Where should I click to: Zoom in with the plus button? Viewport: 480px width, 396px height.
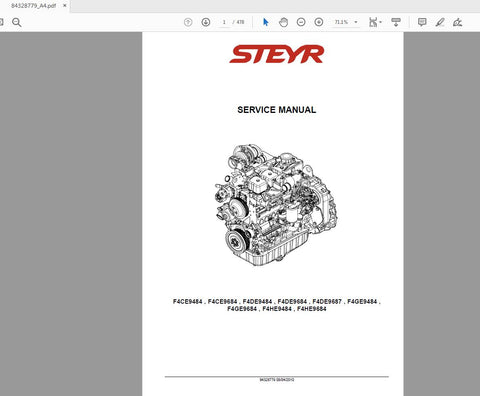click(319, 22)
